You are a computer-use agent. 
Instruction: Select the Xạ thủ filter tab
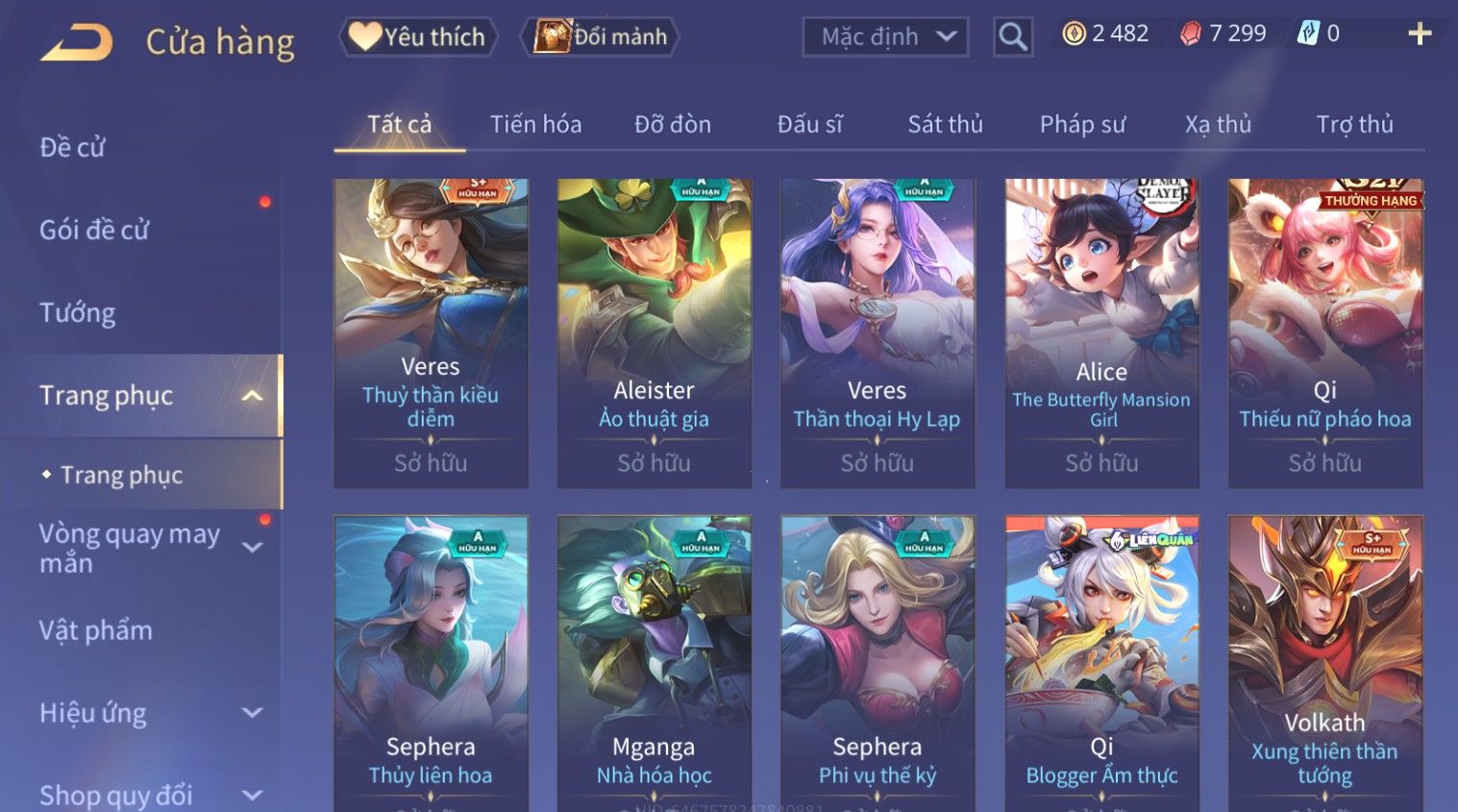pyautogui.click(x=1218, y=124)
